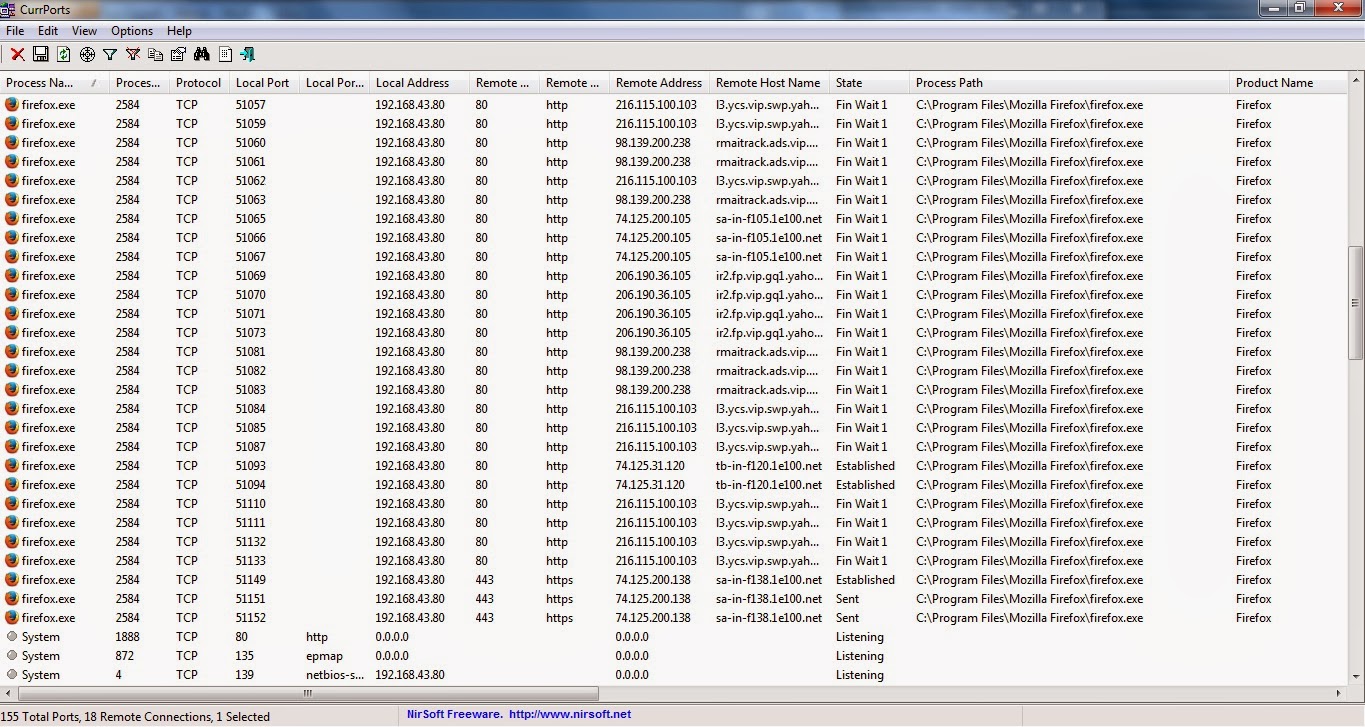This screenshot has width=1365, height=727.
Task: Click local port cell 51062
Action: pos(251,181)
